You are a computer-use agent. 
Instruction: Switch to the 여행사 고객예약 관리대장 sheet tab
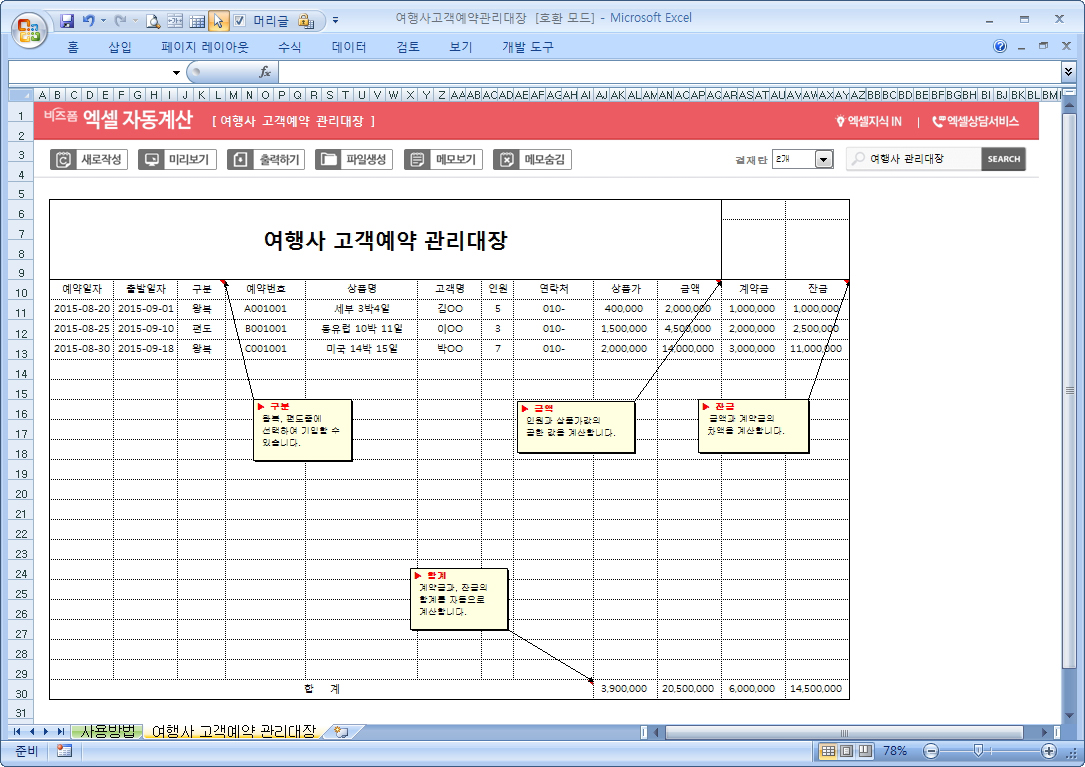tap(234, 731)
